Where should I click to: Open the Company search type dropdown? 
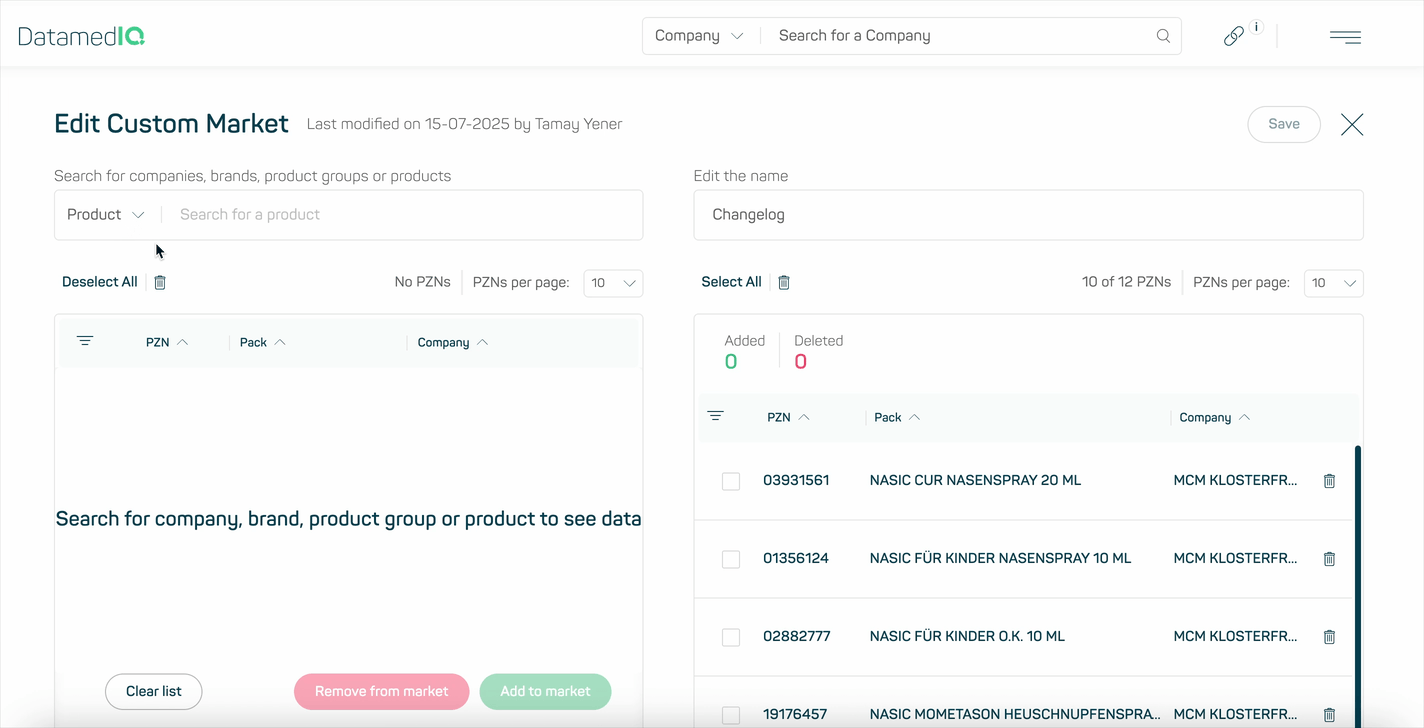click(x=699, y=35)
